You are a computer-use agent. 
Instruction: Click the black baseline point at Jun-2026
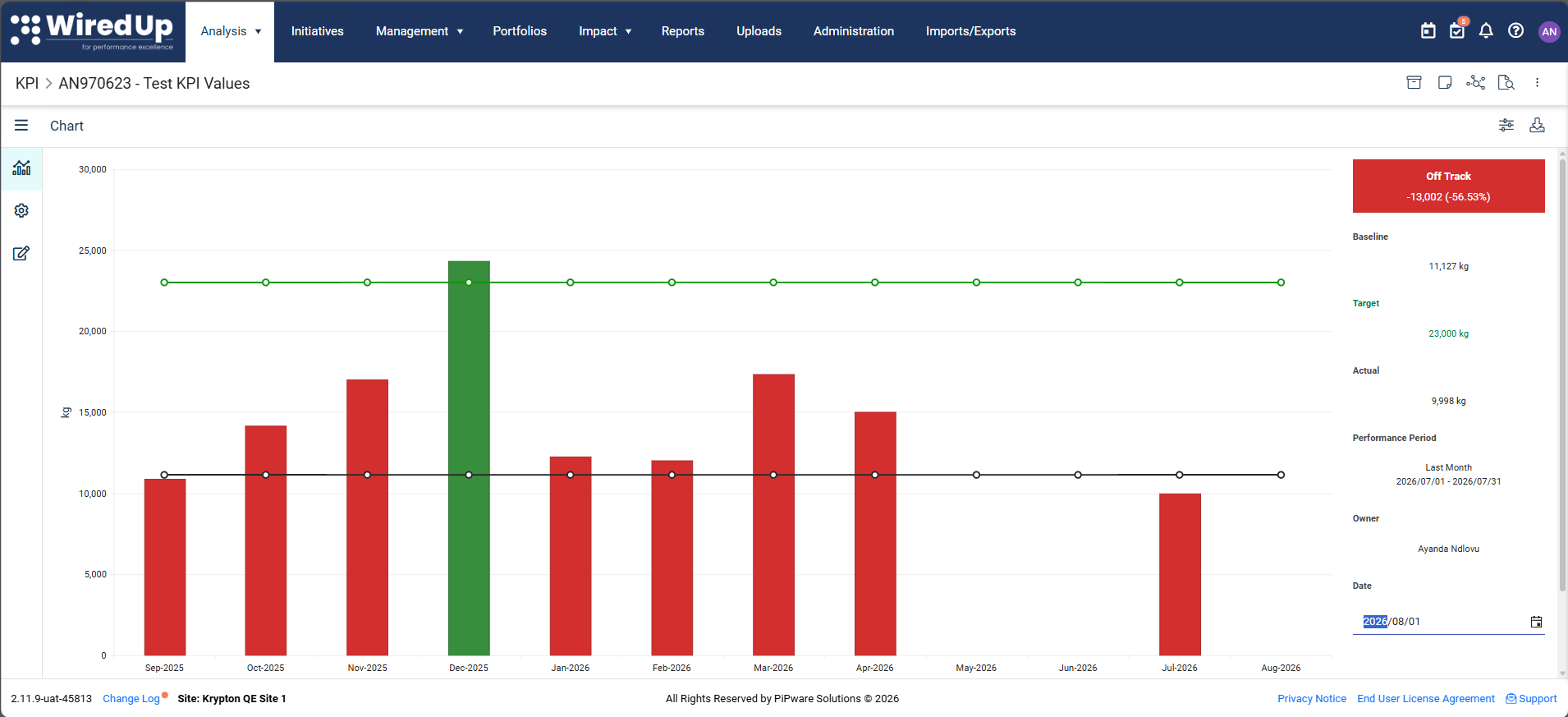coord(1078,475)
